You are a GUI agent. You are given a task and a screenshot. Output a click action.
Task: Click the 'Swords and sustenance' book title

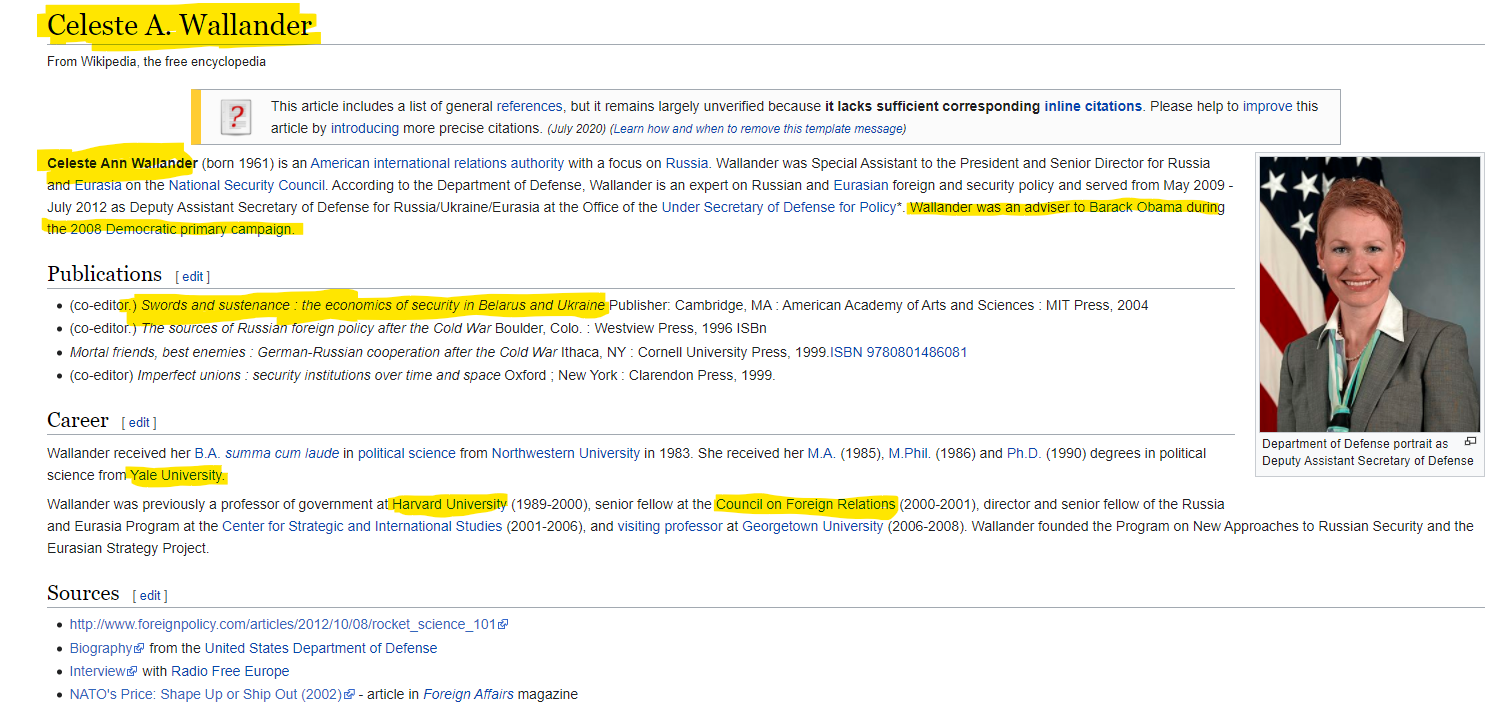click(x=374, y=305)
